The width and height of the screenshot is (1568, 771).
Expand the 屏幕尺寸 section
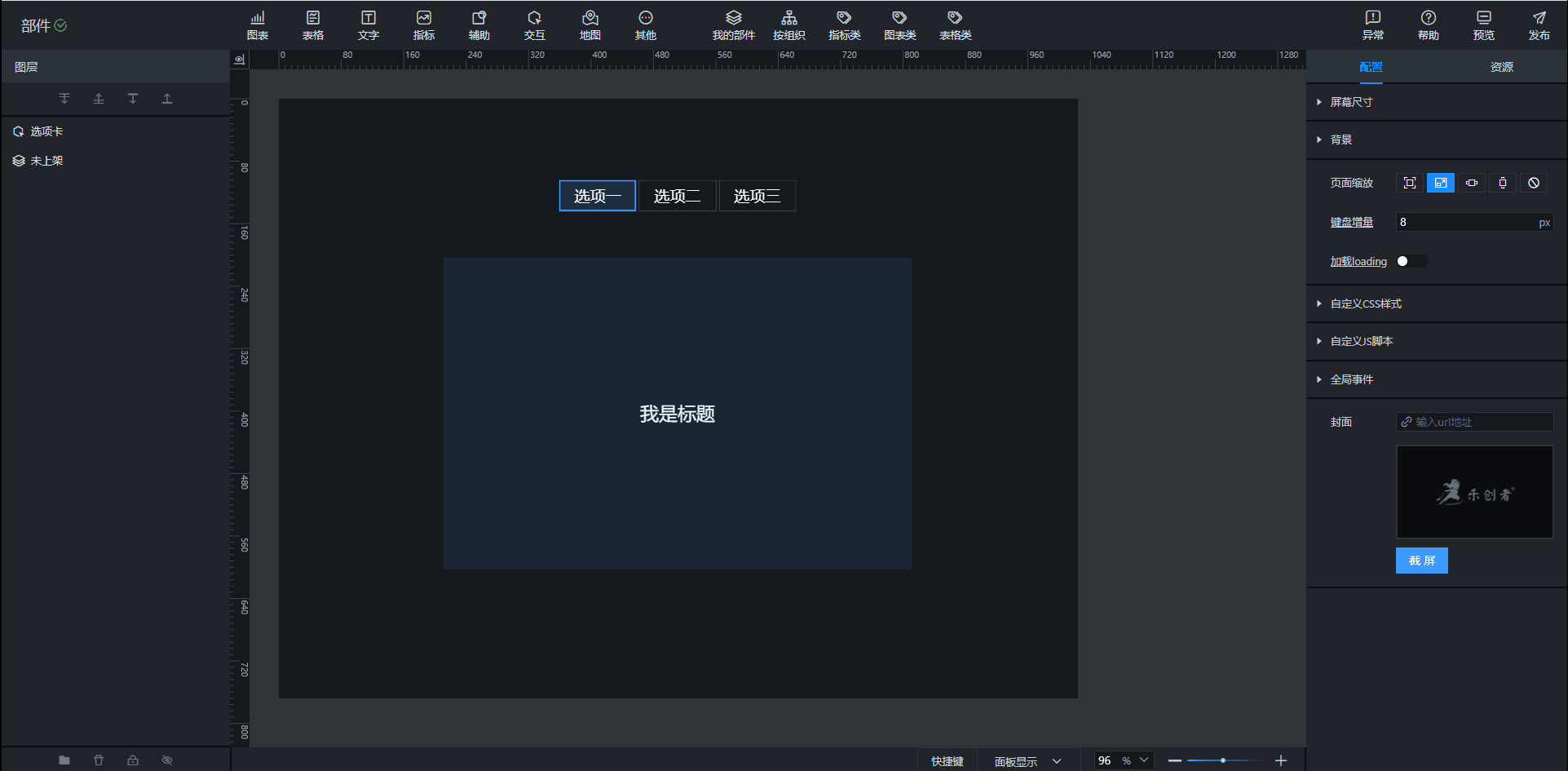click(1351, 102)
